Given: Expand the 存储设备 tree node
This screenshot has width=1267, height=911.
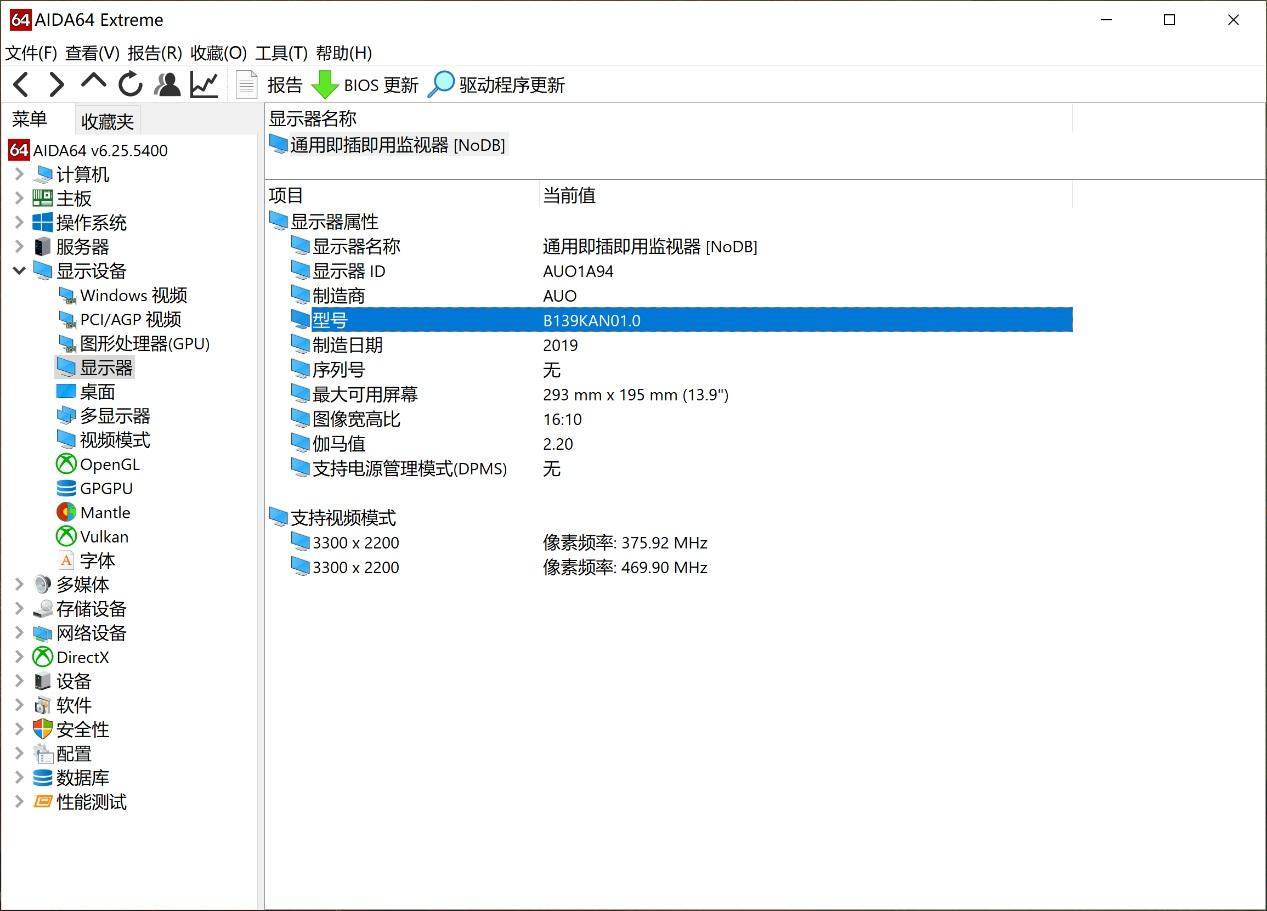Looking at the screenshot, I should (19, 608).
